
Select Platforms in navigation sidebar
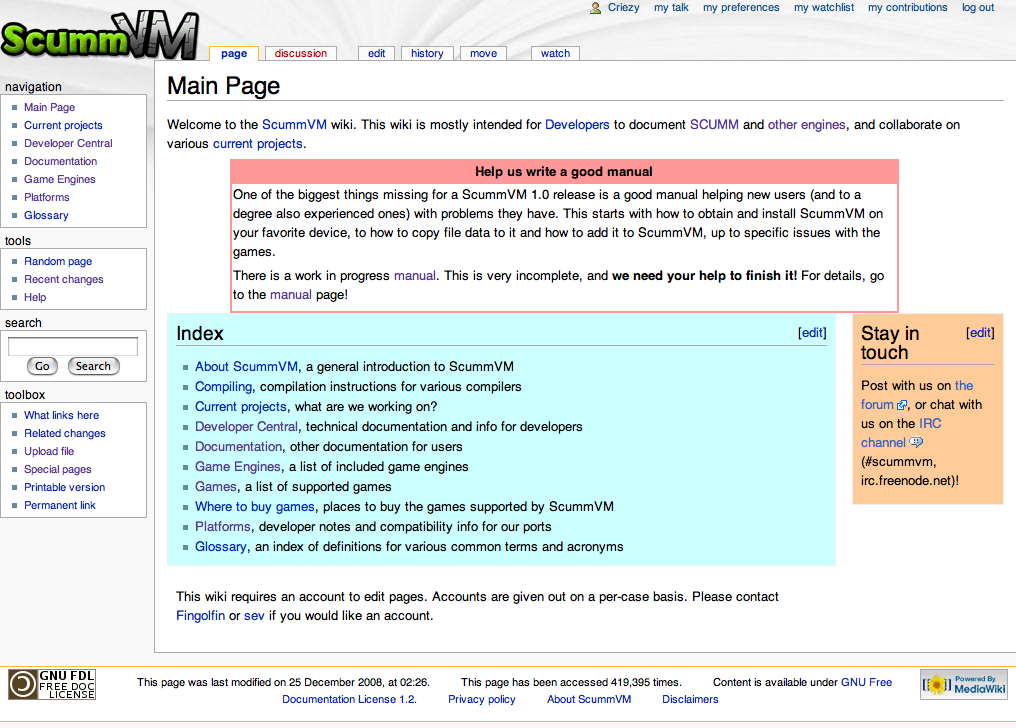(x=47, y=198)
